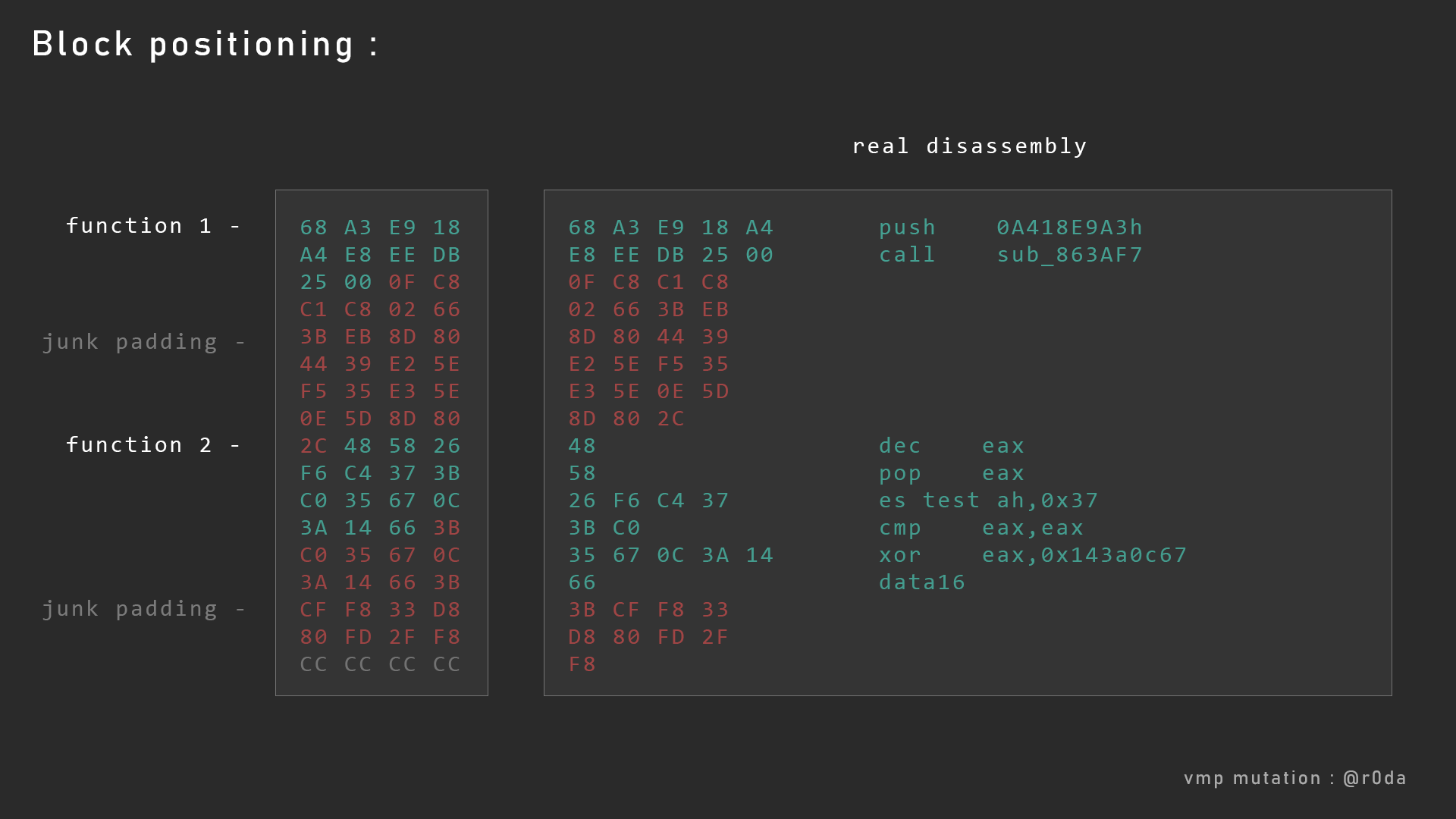Click the '26 F6 C4 37' byte sequence
The image size is (1456, 819).
649,500
